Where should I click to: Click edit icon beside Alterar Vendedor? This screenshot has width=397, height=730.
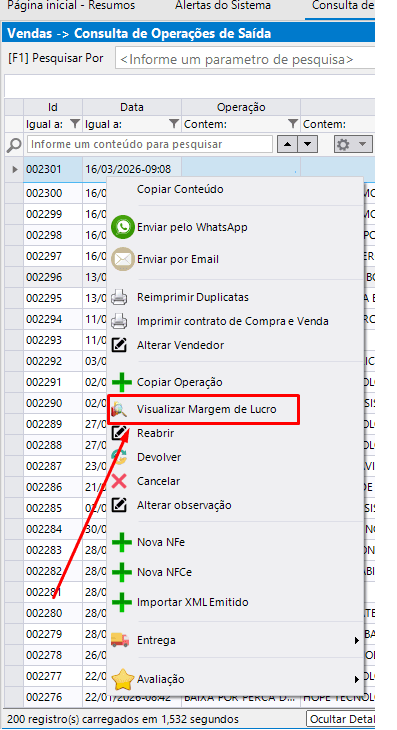click(x=120, y=345)
